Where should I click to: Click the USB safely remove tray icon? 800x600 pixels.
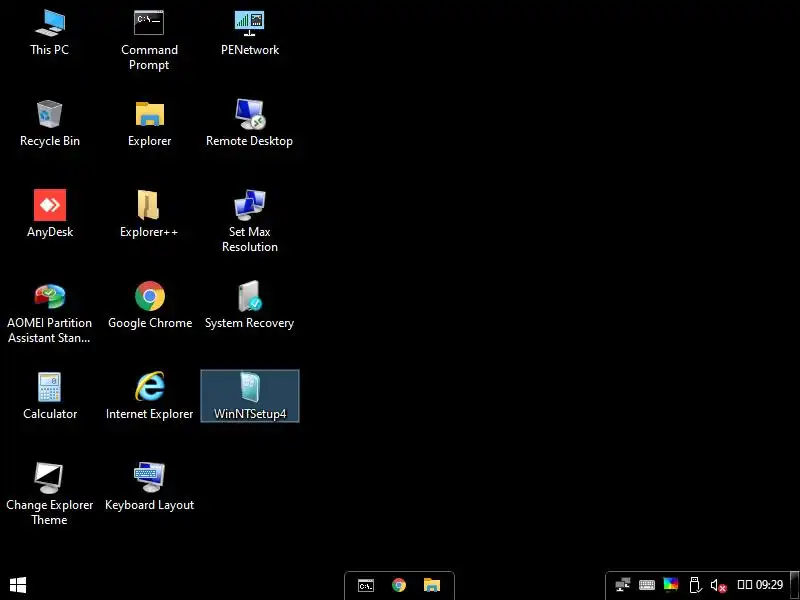click(x=694, y=585)
